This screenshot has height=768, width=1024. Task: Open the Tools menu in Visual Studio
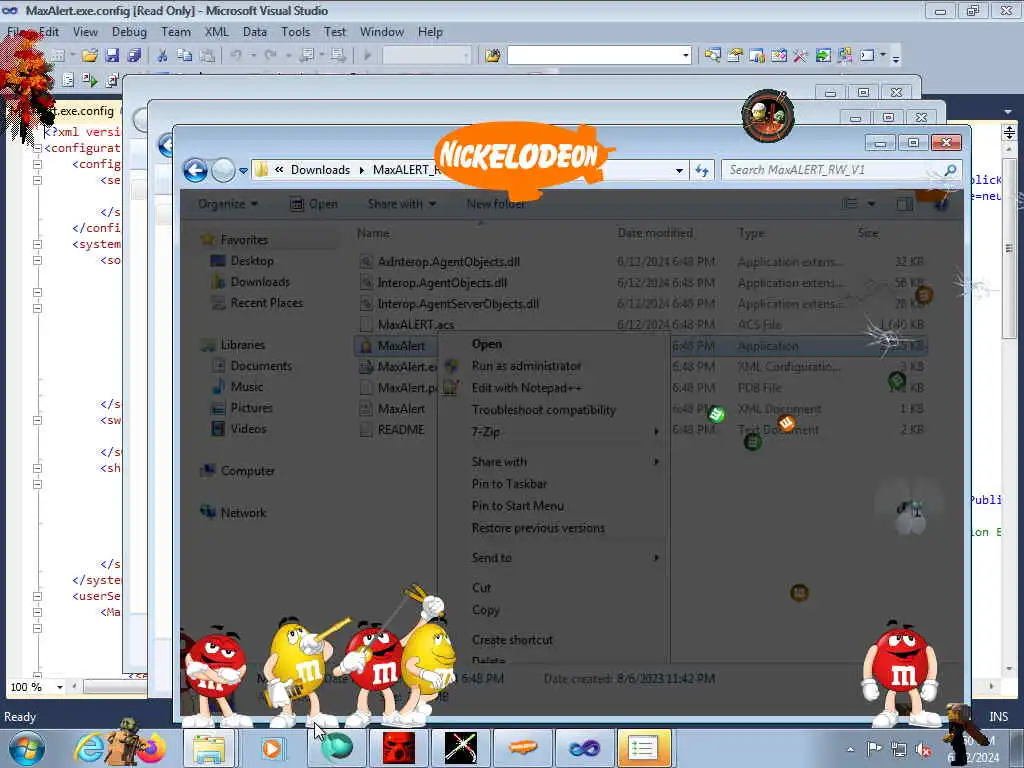pyautogui.click(x=295, y=31)
